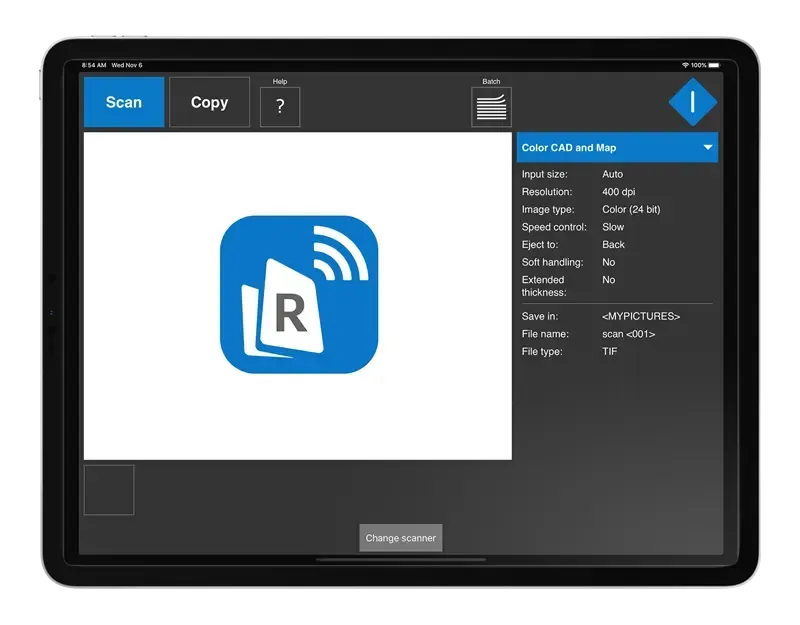Viewport: 800px width, 625px height.
Task: Open the Help question mark icon
Action: 280,107
